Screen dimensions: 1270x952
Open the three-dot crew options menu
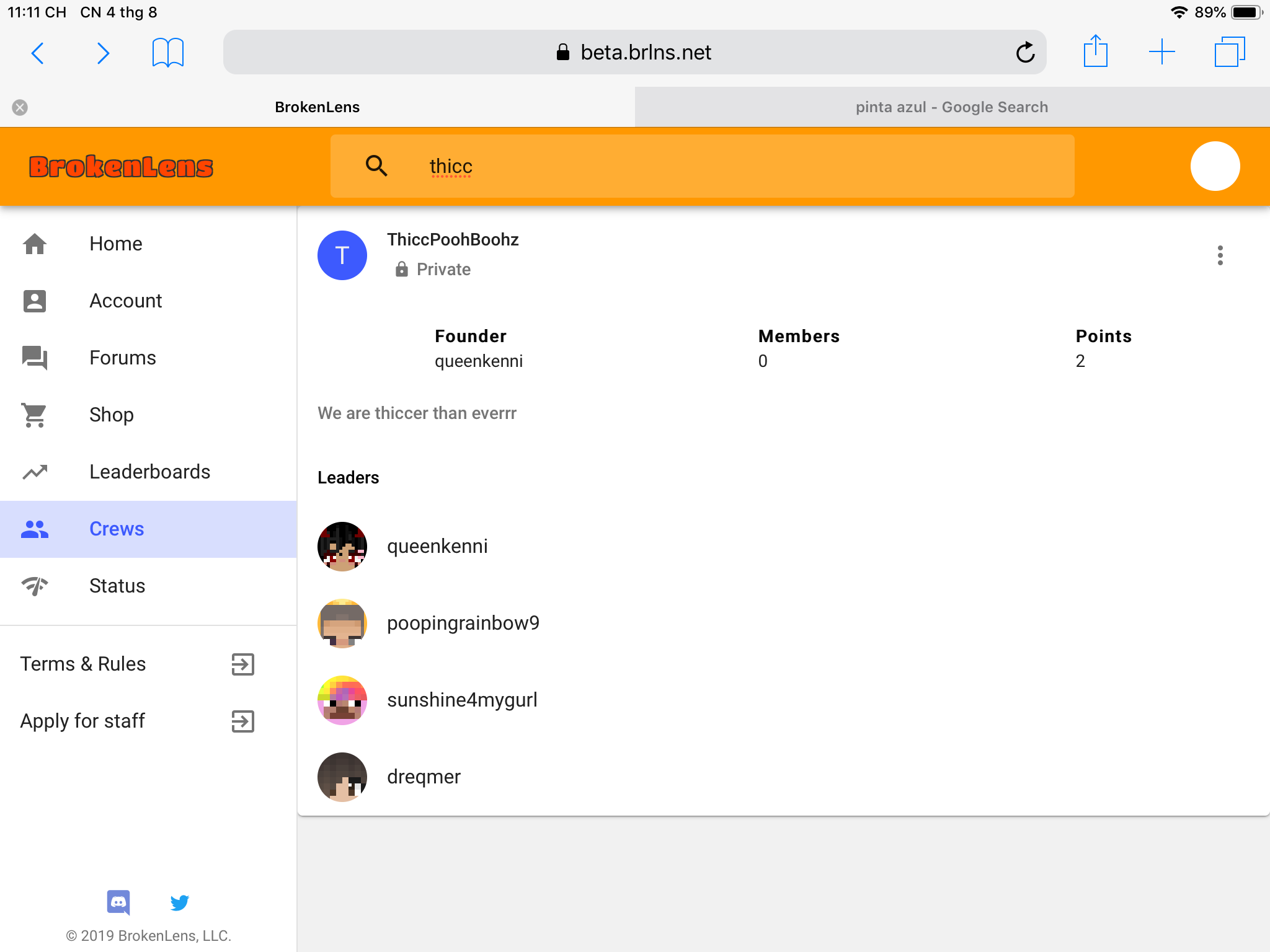(x=1220, y=255)
